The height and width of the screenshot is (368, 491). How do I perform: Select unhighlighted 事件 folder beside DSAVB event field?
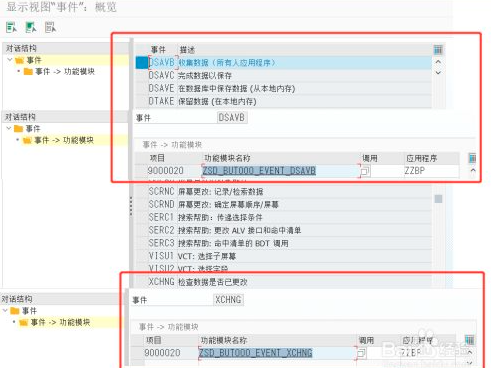(x=33, y=129)
